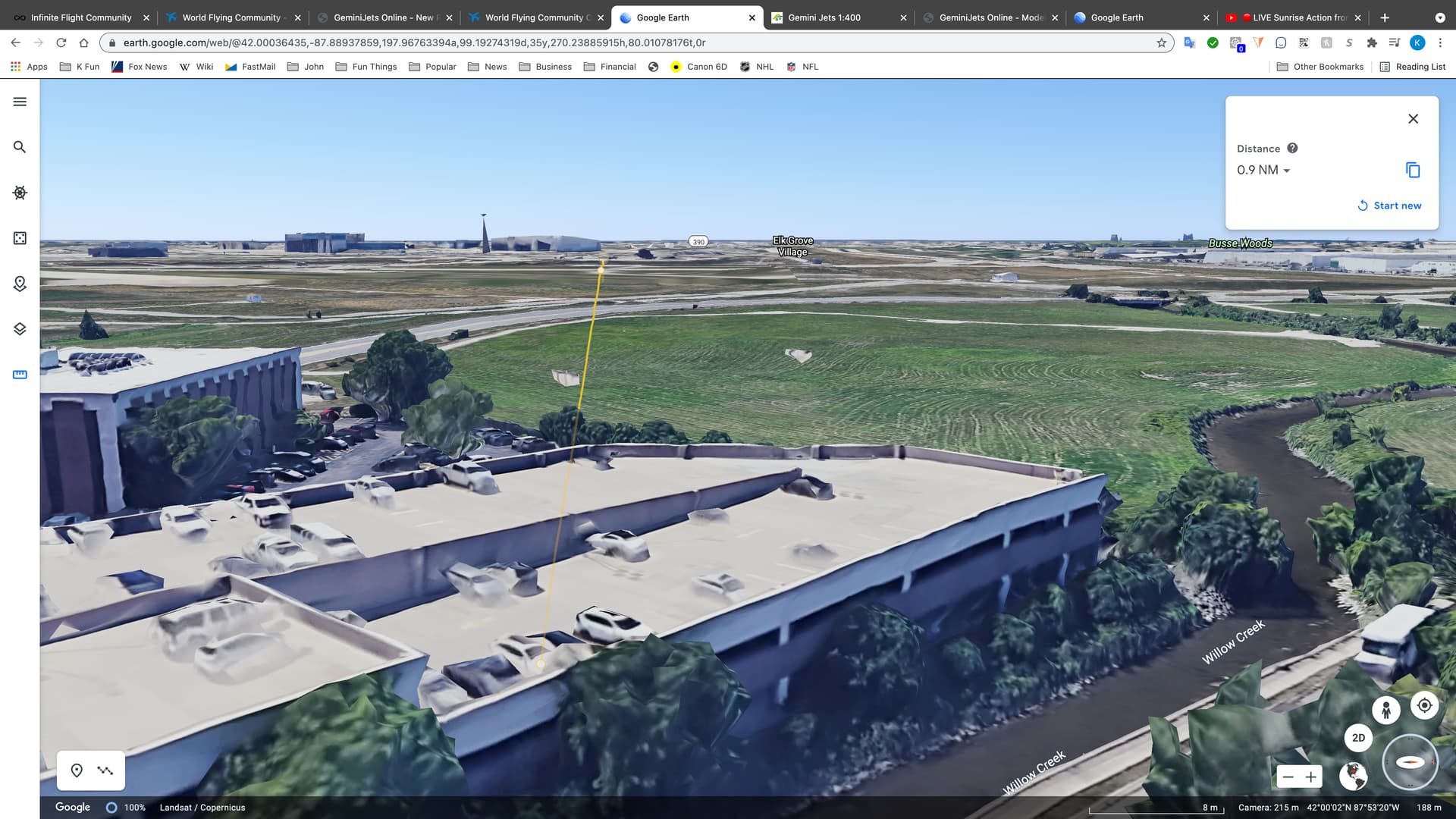Image resolution: width=1456 pixels, height=819 pixels.
Task: Bookmark this page with the star
Action: [x=1161, y=42]
